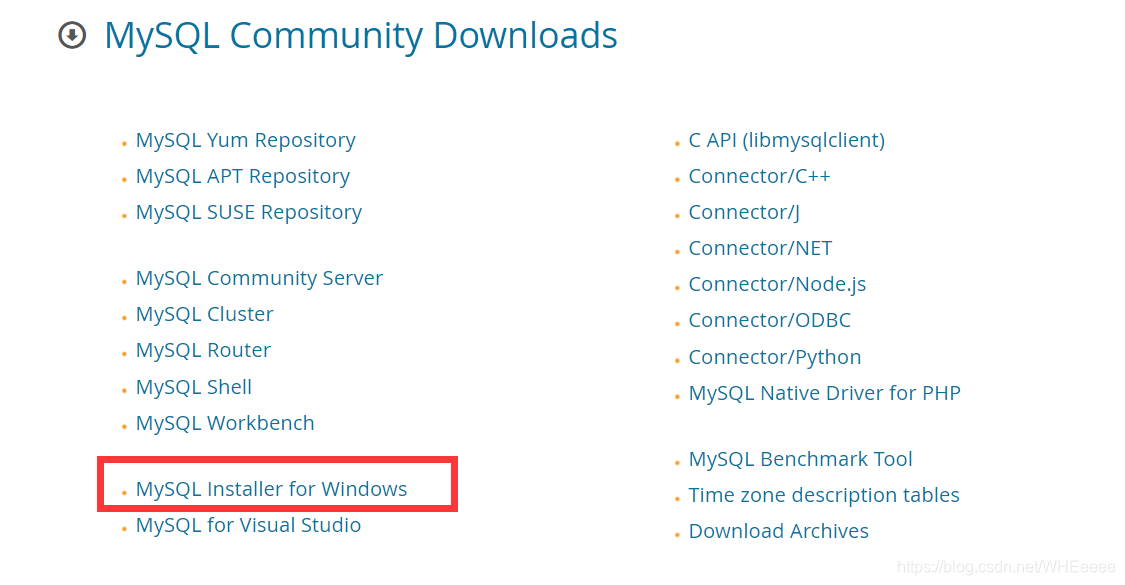Open MySQL for Visual Studio
The height and width of the screenshot is (585, 1125).
coord(248,525)
